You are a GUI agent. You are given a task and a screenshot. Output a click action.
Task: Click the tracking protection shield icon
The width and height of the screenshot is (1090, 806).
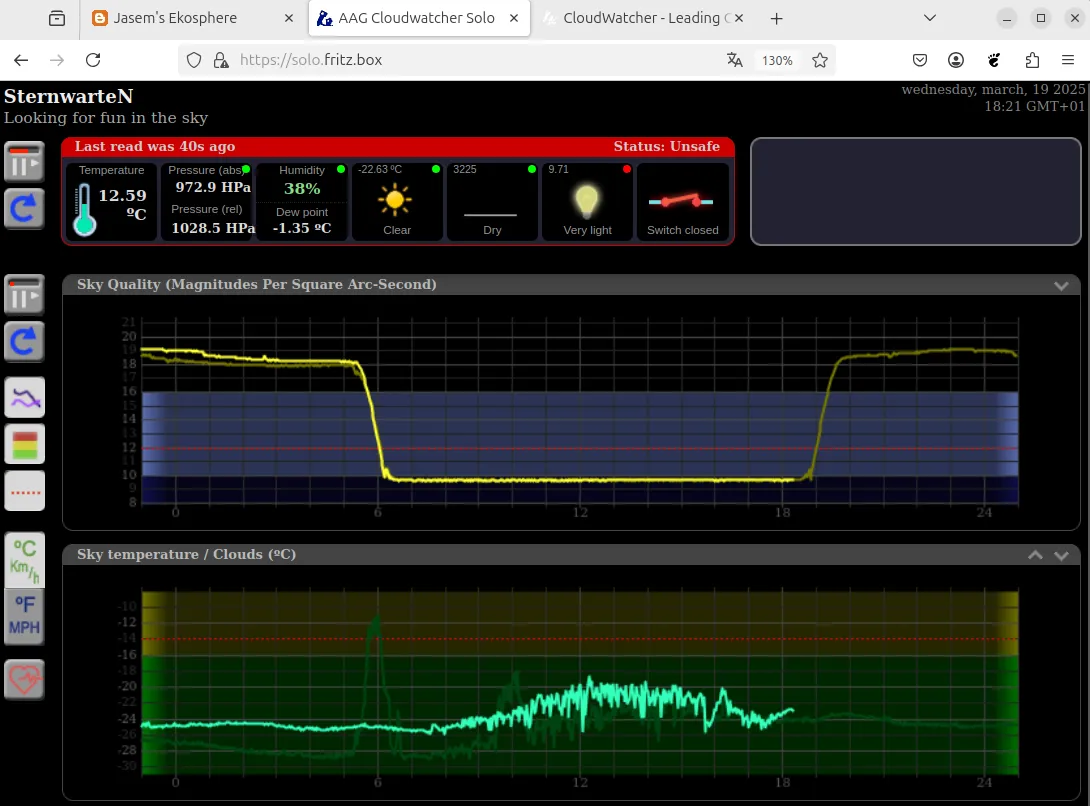pos(194,61)
